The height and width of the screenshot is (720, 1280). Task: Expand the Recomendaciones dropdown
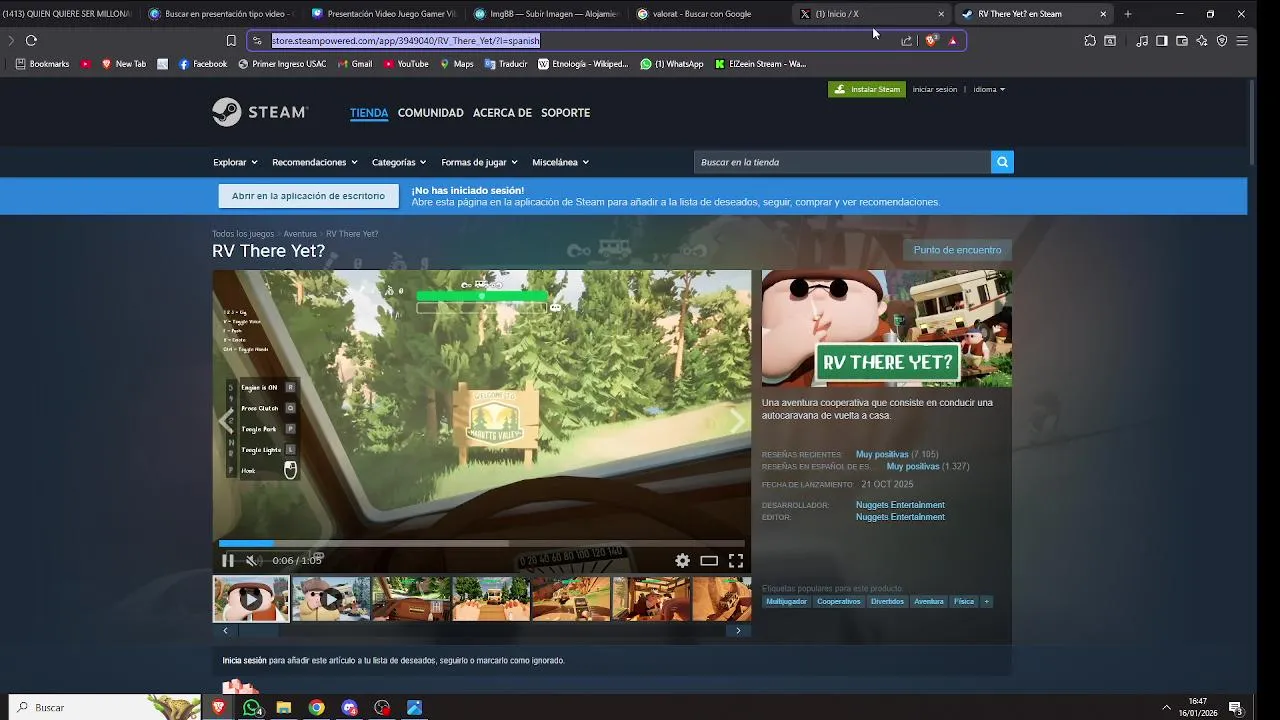click(315, 162)
